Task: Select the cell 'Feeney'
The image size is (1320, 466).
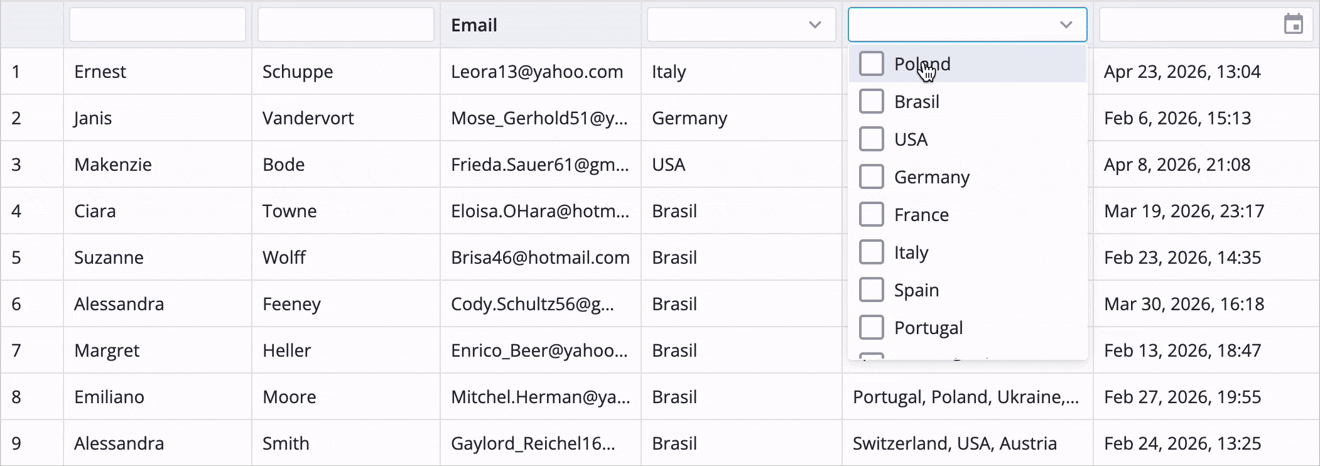Action: click(x=346, y=304)
